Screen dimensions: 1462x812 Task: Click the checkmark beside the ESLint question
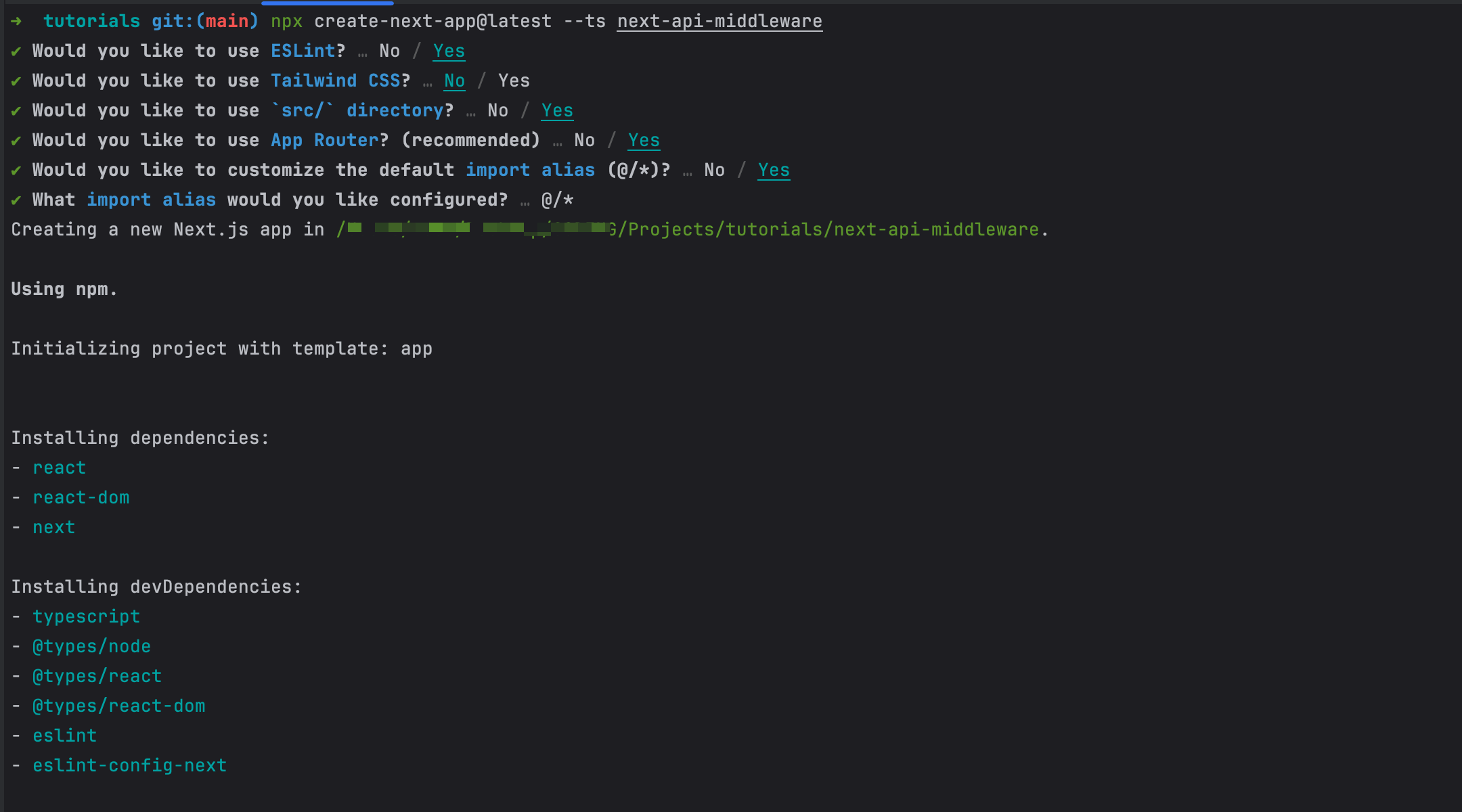click(x=16, y=51)
